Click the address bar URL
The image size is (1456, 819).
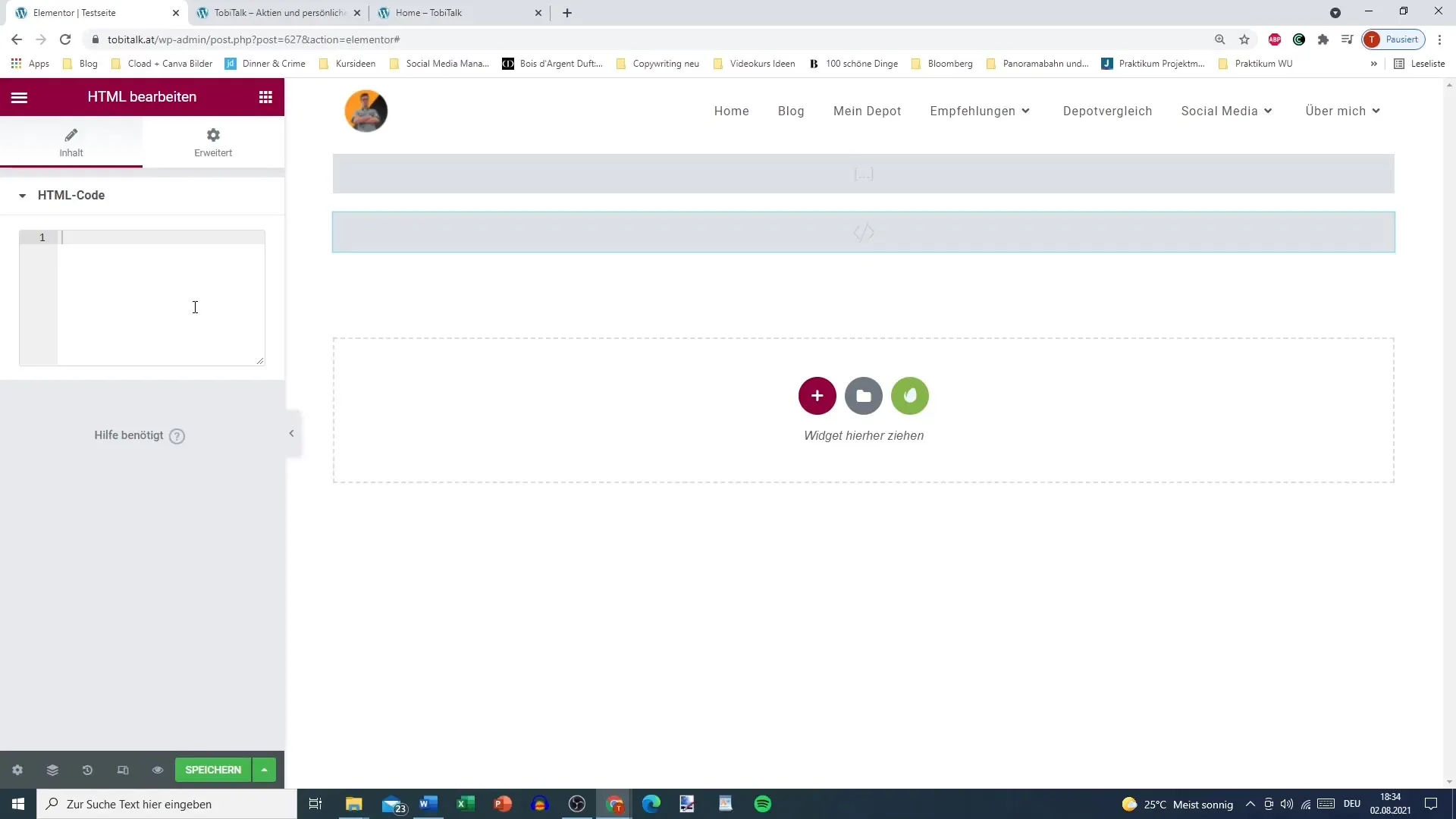pyautogui.click(x=254, y=39)
